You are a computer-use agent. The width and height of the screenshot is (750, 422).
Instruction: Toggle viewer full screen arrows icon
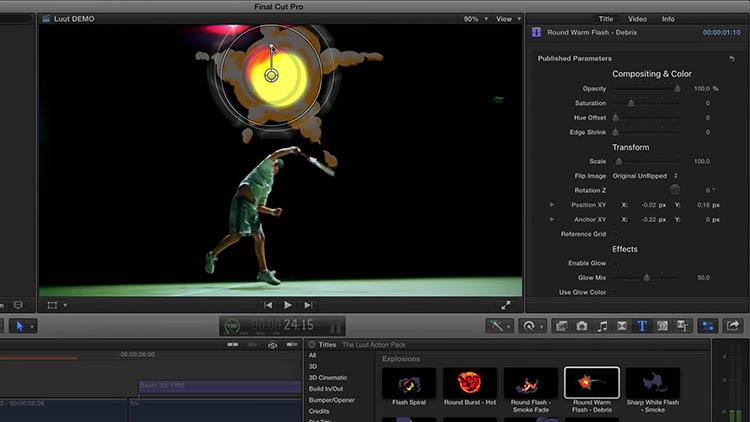pyautogui.click(x=506, y=305)
